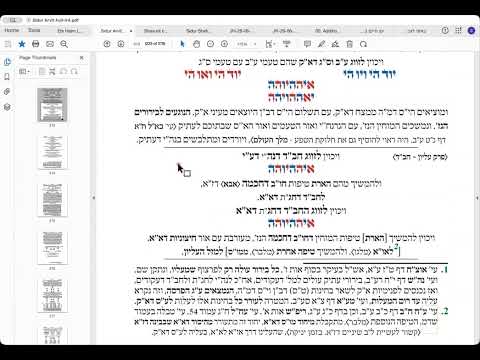This screenshot has height=360, width=480.
Task: Expand the right tools pane arrow
Action: (478, 198)
